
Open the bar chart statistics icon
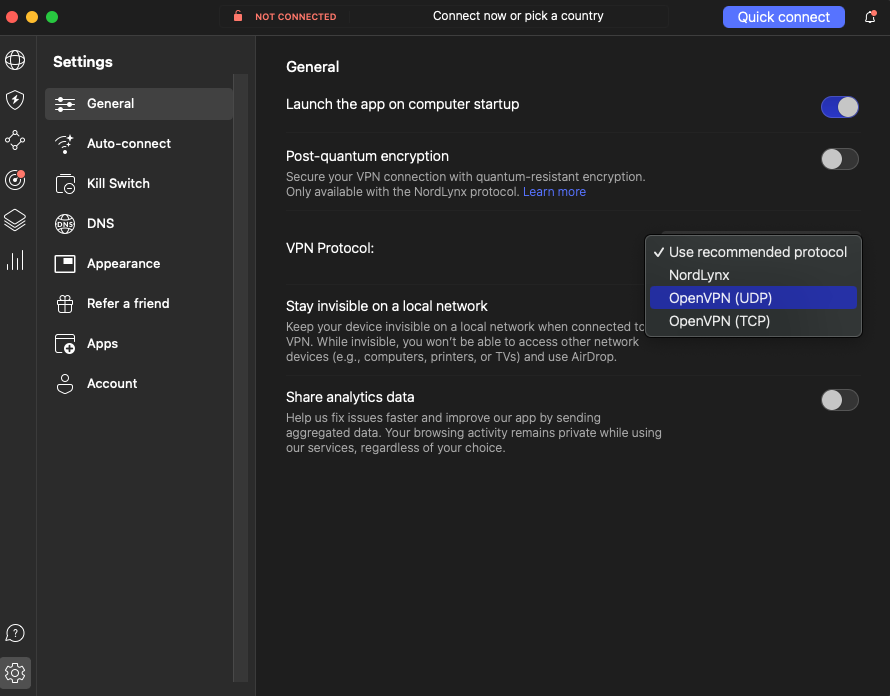(15, 260)
